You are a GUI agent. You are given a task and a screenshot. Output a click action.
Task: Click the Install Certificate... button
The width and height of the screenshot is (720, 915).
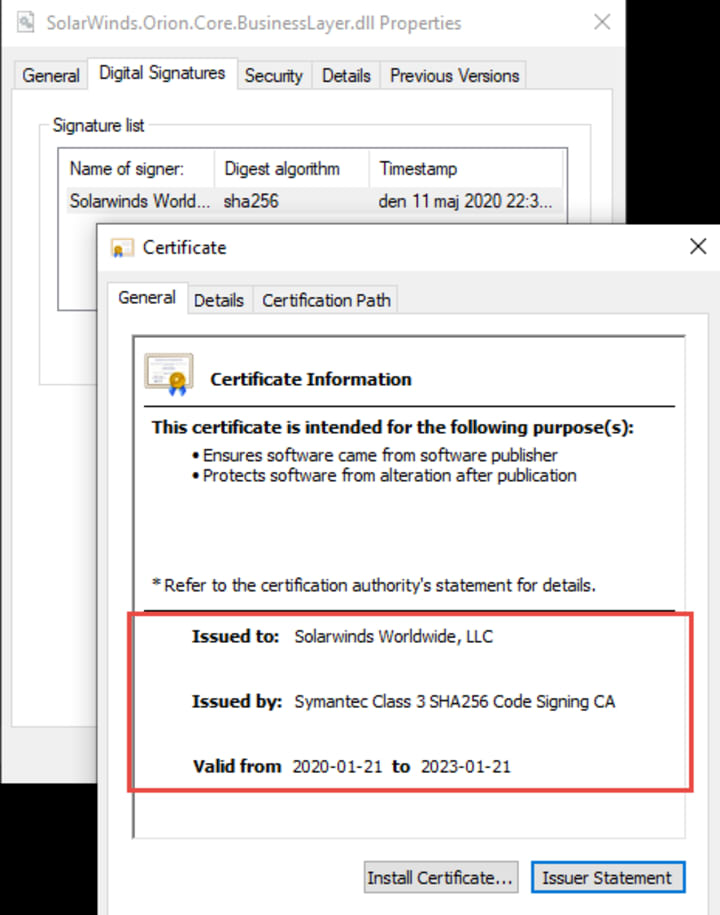tap(441, 878)
